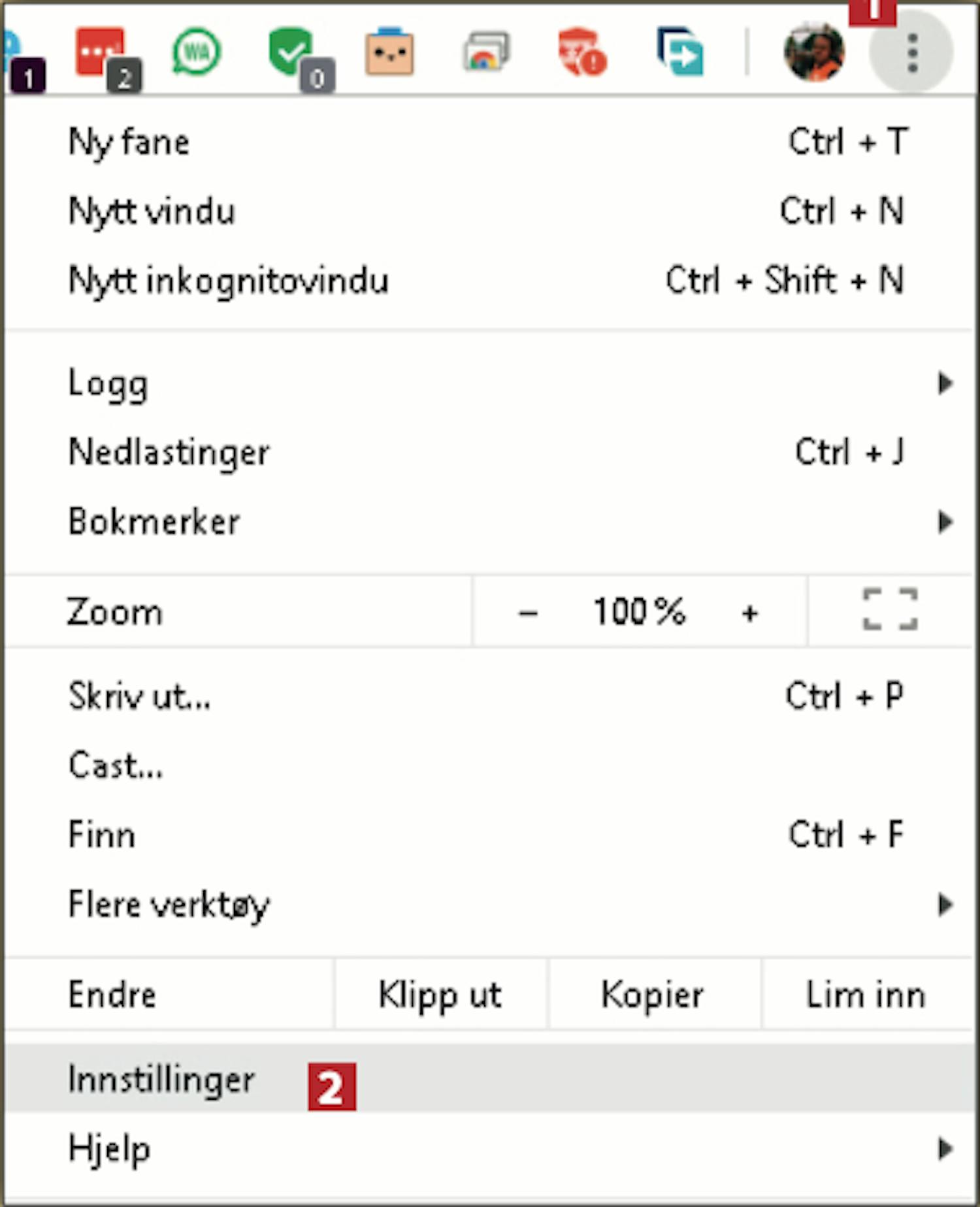Select Innstillinger from the menu
The image size is (980, 1207).
[x=490, y=1078]
